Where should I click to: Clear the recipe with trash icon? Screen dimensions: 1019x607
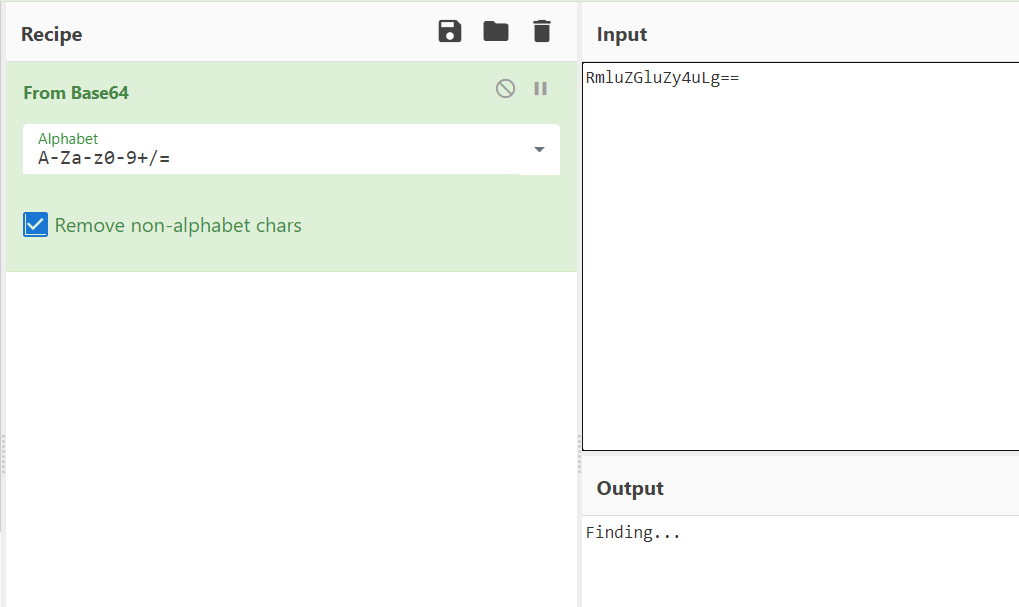541,32
